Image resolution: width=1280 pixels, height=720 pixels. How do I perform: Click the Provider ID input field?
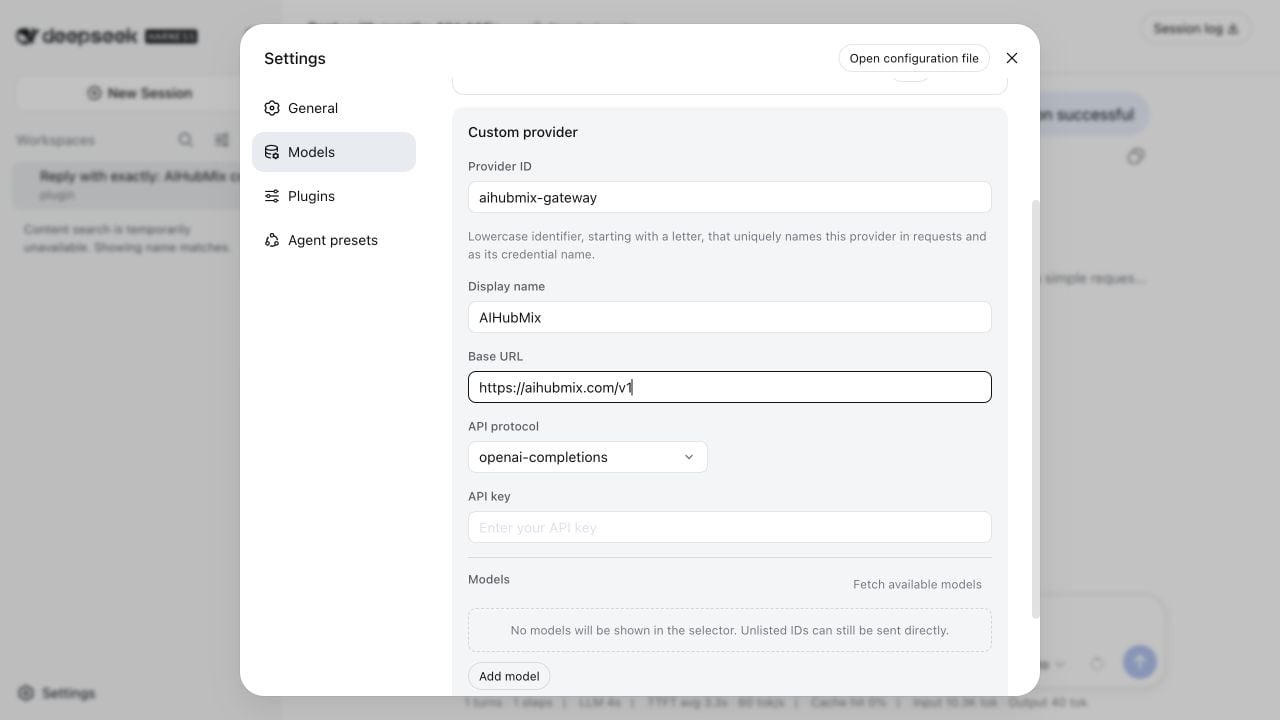730,197
